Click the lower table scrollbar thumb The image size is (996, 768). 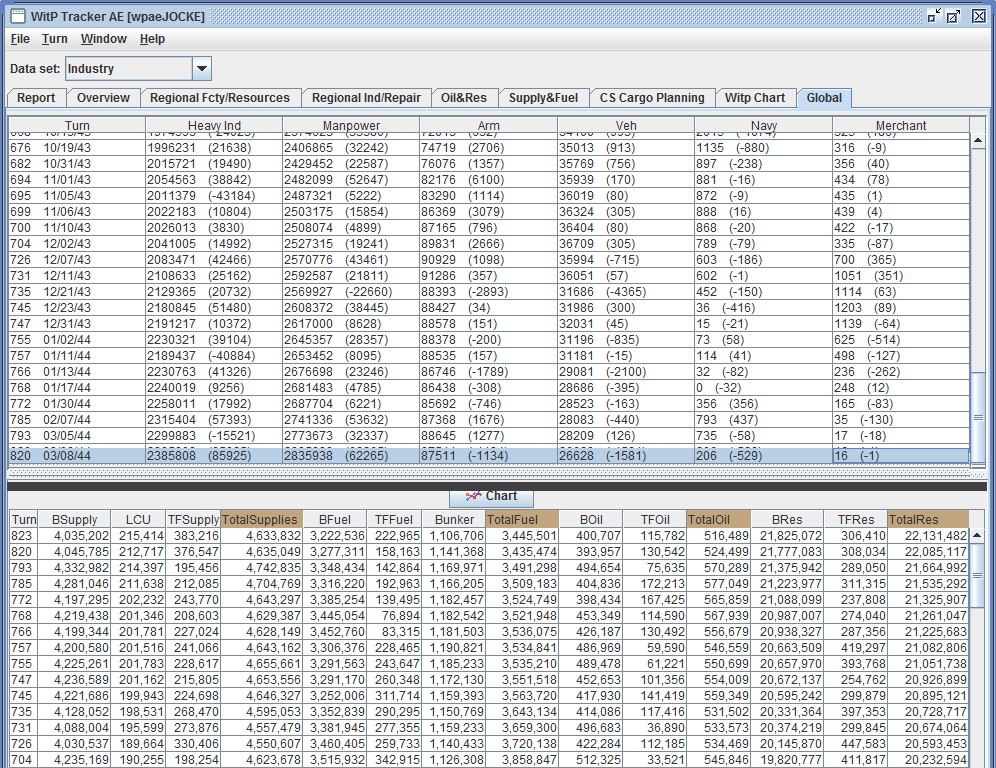[x=977, y=576]
